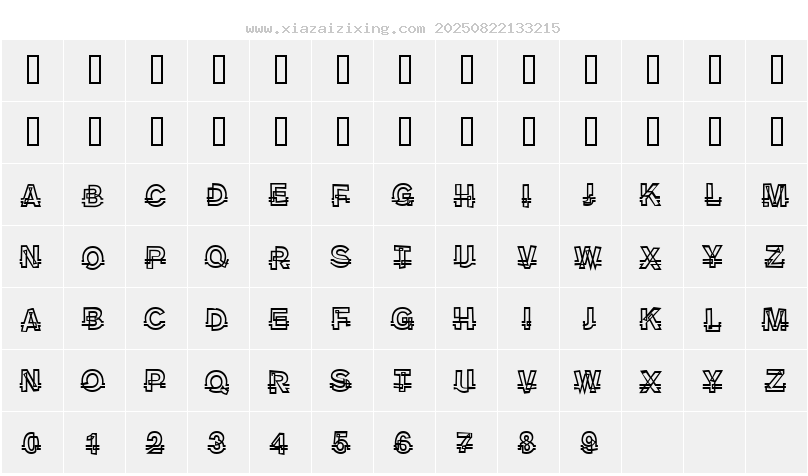Pick the digit 8 glyph preview
This screenshot has width=808, height=476.
pyautogui.click(x=528, y=443)
